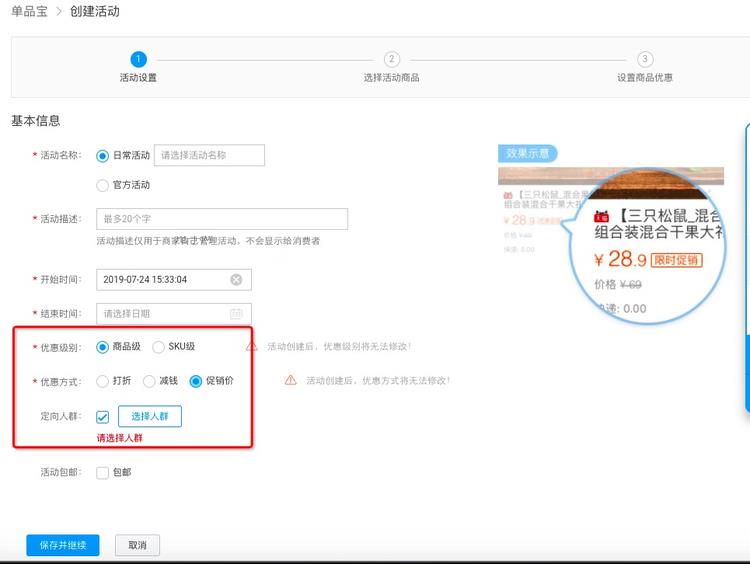750x564 pixels.
Task: Select the 官方活动 radio button
Action: click(102, 185)
